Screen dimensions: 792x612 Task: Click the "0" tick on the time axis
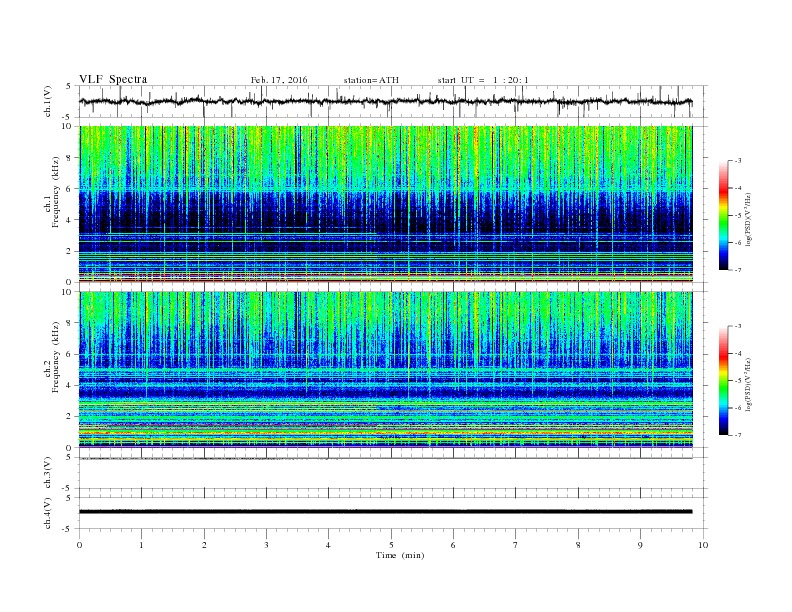79,545
